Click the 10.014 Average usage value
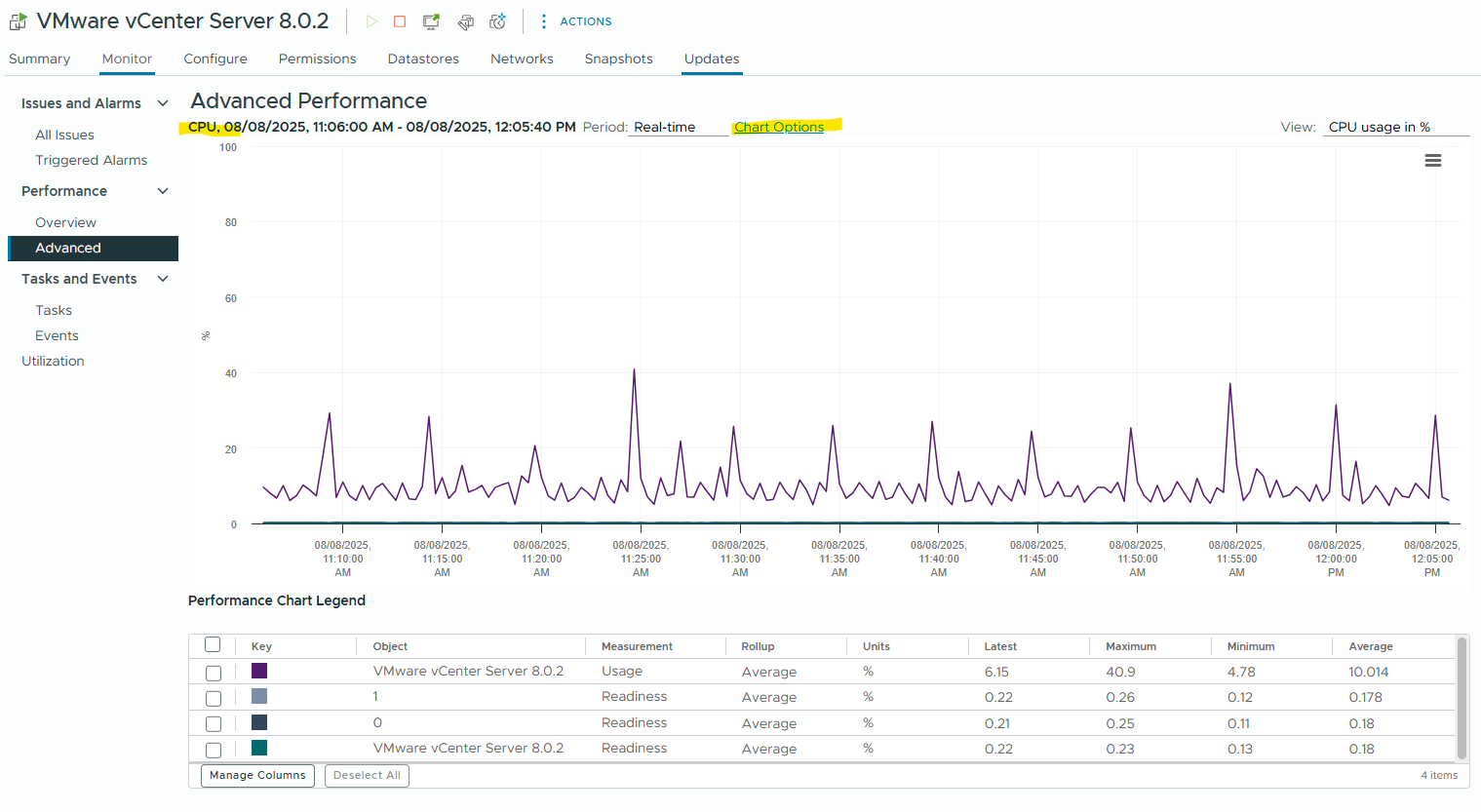Image resolution: width=1481 pixels, height=812 pixels. click(x=1369, y=672)
